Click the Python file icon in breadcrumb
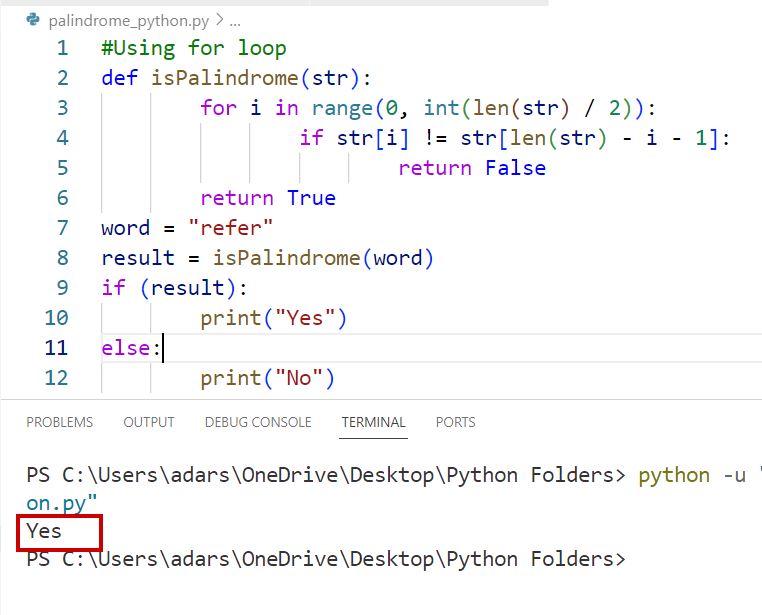 33,20
